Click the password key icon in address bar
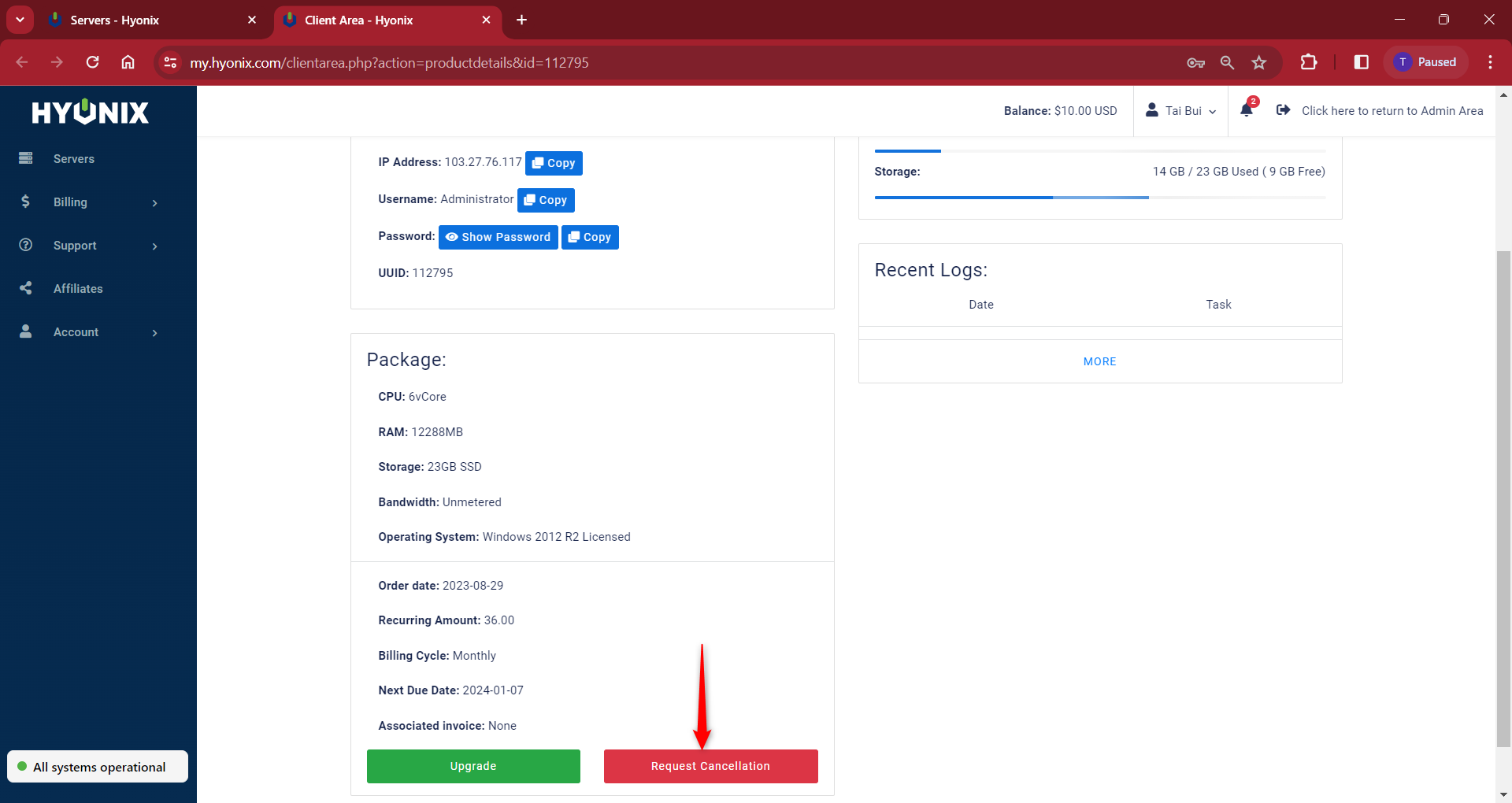1512x803 pixels. coord(1195,62)
